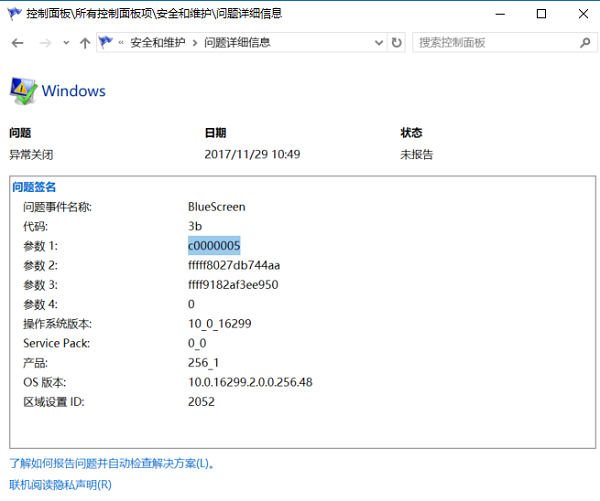Click parameter 2 value fffff8027db744aa
600x501 pixels.
[x=234, y=265]
